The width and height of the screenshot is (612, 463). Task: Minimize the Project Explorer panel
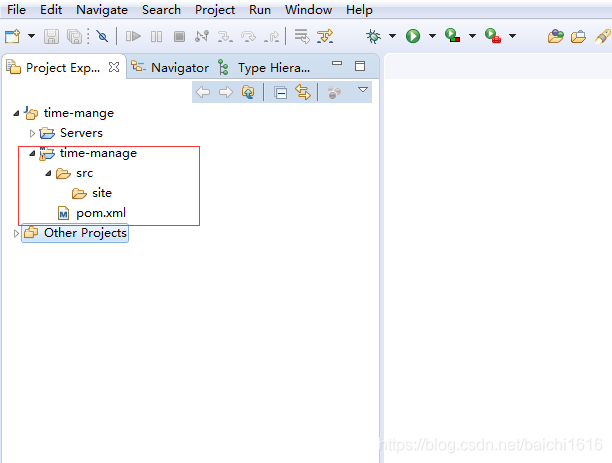tap(337, 63)
